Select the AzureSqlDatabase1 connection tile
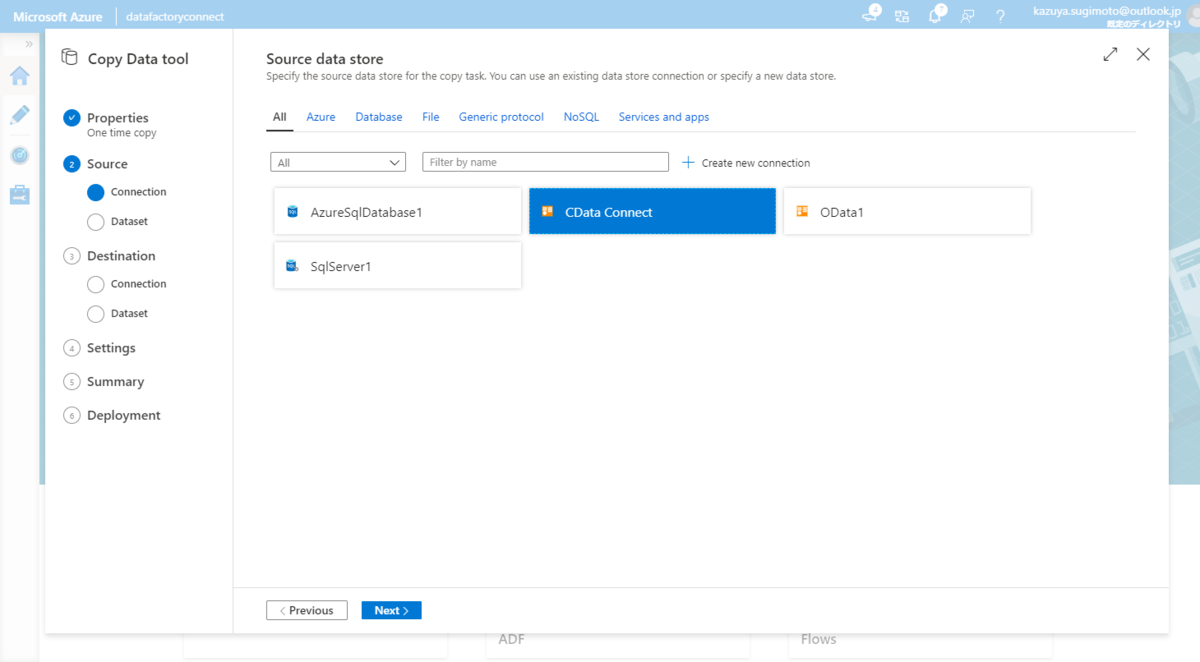The height and width of the screenshot is (662, 1200). (398, 211)
